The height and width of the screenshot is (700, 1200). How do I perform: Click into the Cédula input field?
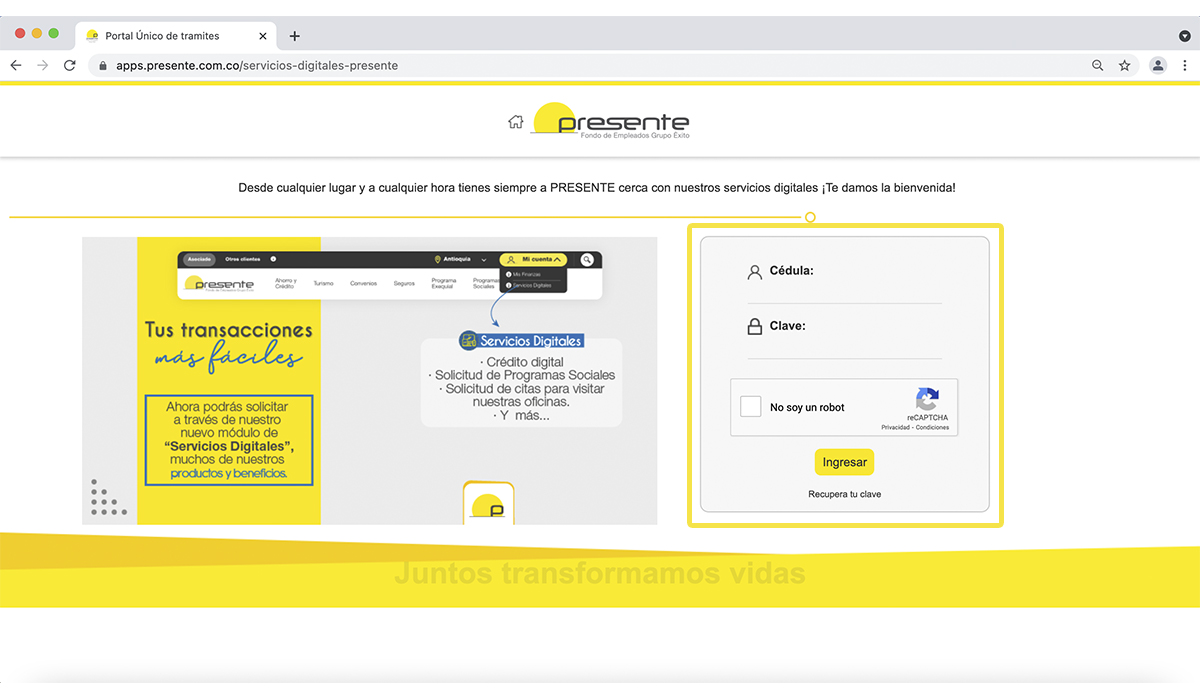(x=845, y=291)
